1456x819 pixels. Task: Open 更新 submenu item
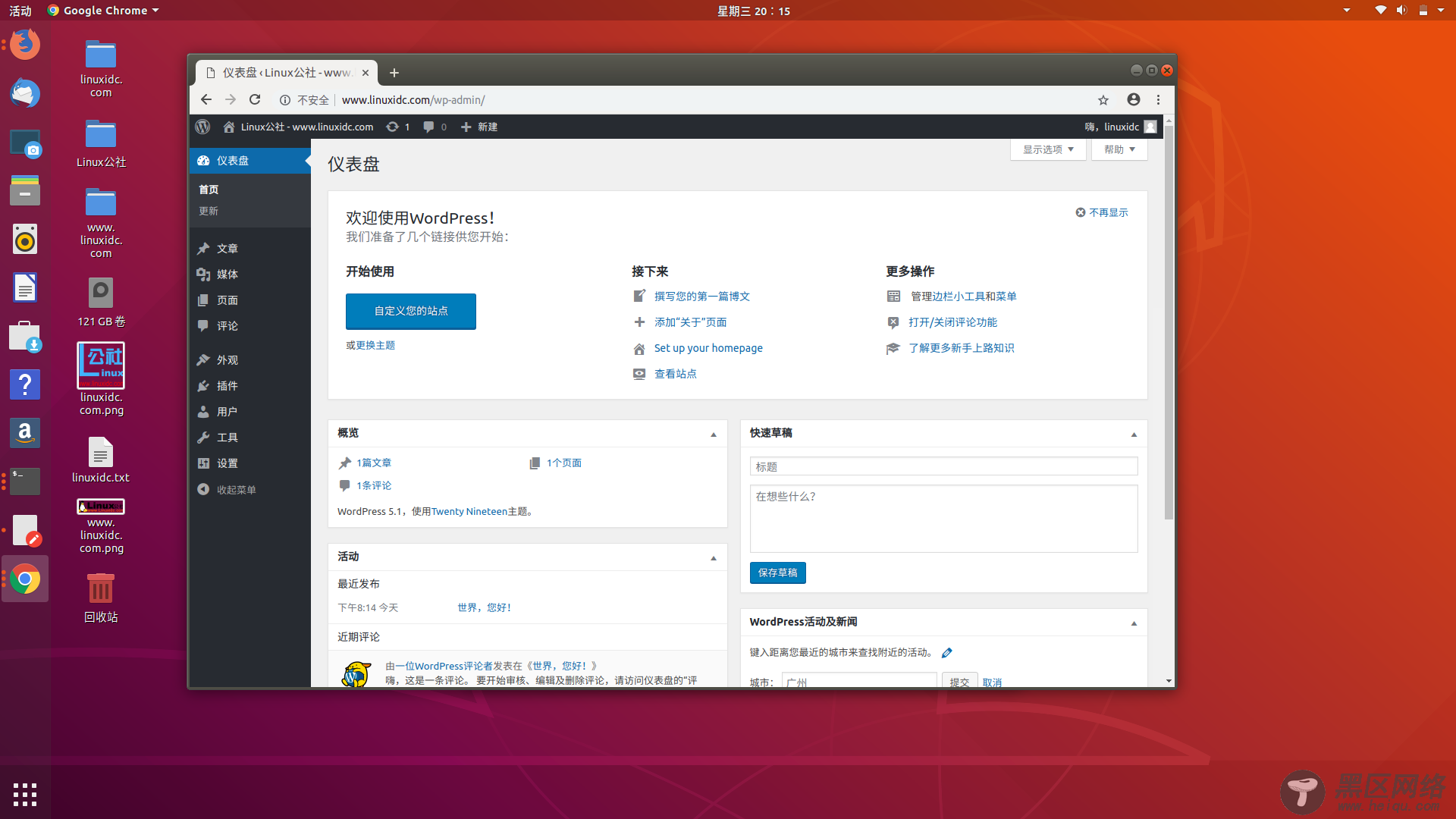point(209,211)
